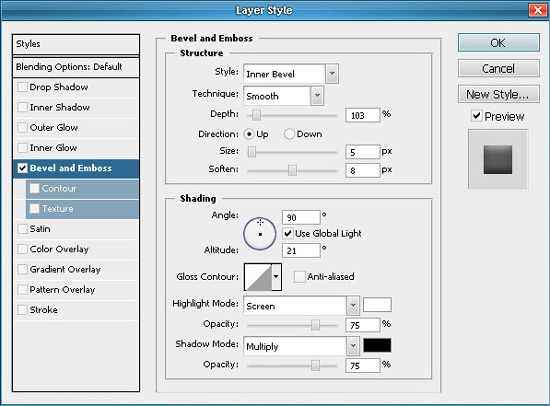Image resolution: width=550 pixels, height=406 pixels.
Task: Open the Gloss Contour picker arrow
Action: pos(276,277)
